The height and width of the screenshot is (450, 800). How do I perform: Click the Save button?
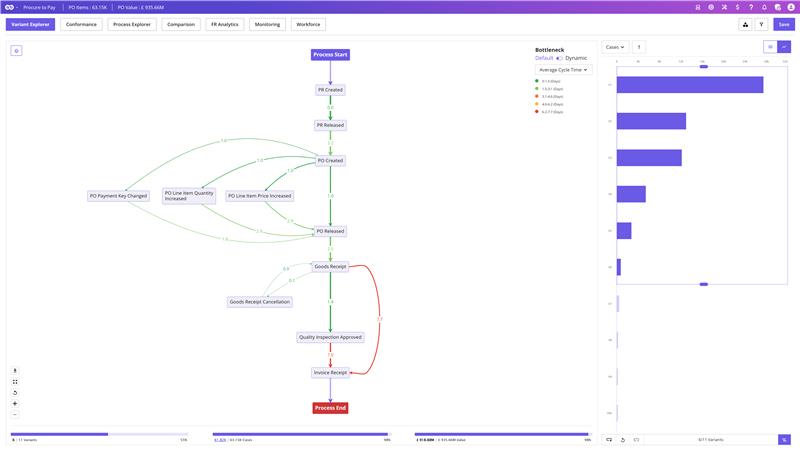[784, 24]
